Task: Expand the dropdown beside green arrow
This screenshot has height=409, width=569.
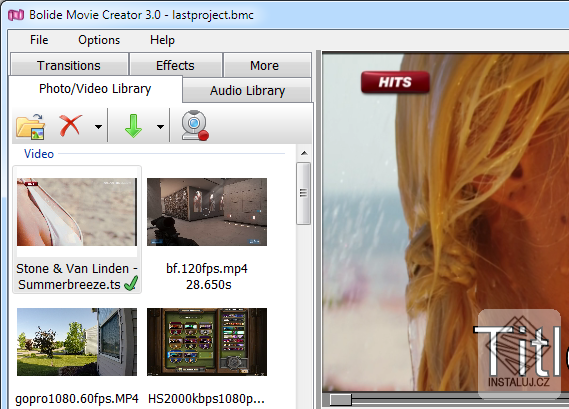Action: 160,127
